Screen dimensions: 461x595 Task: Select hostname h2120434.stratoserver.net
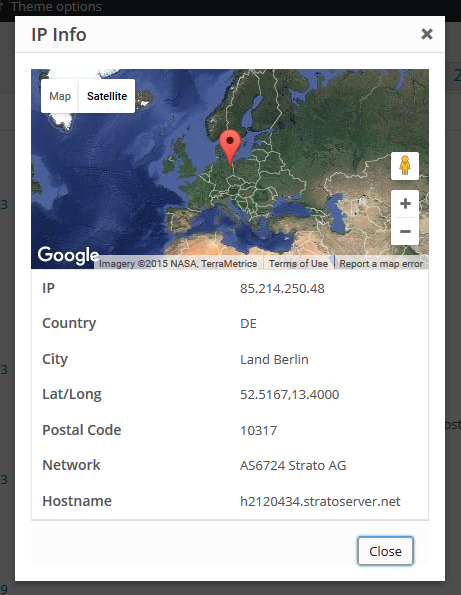320,501
